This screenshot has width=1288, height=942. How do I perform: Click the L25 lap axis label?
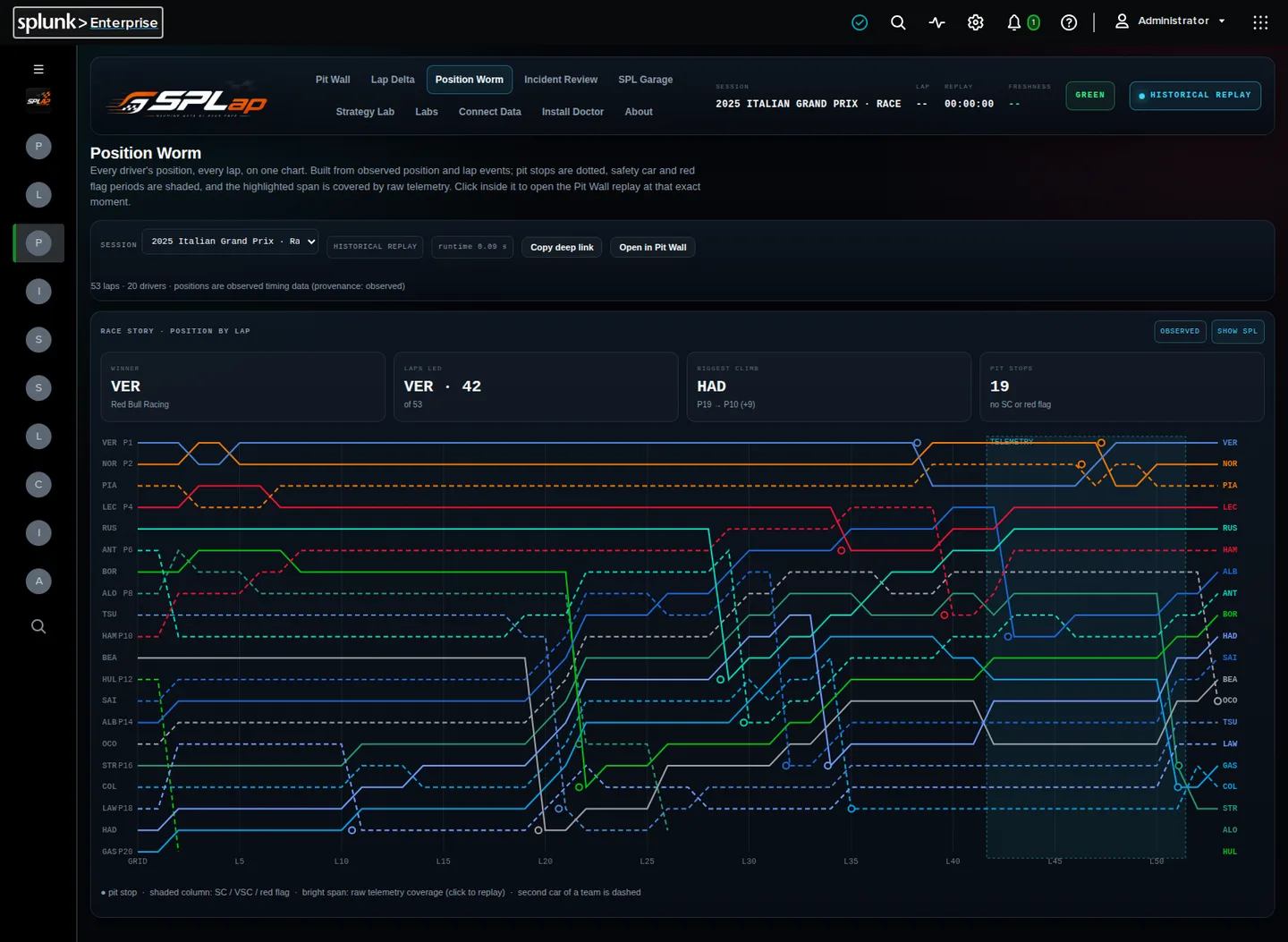(x=647, y=861)
